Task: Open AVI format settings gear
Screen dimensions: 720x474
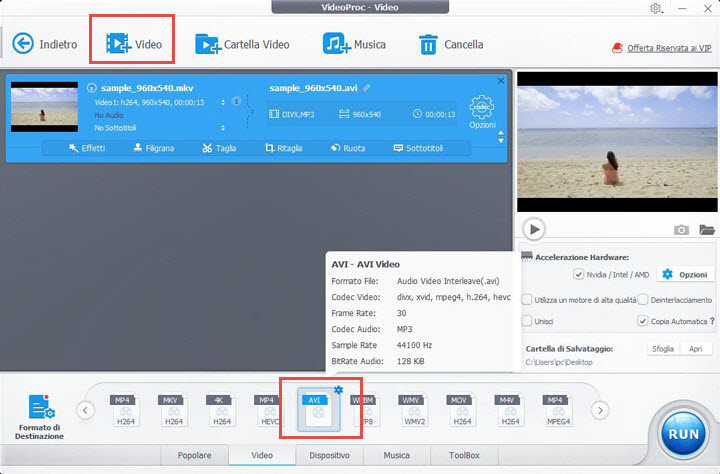Action: 338,390
